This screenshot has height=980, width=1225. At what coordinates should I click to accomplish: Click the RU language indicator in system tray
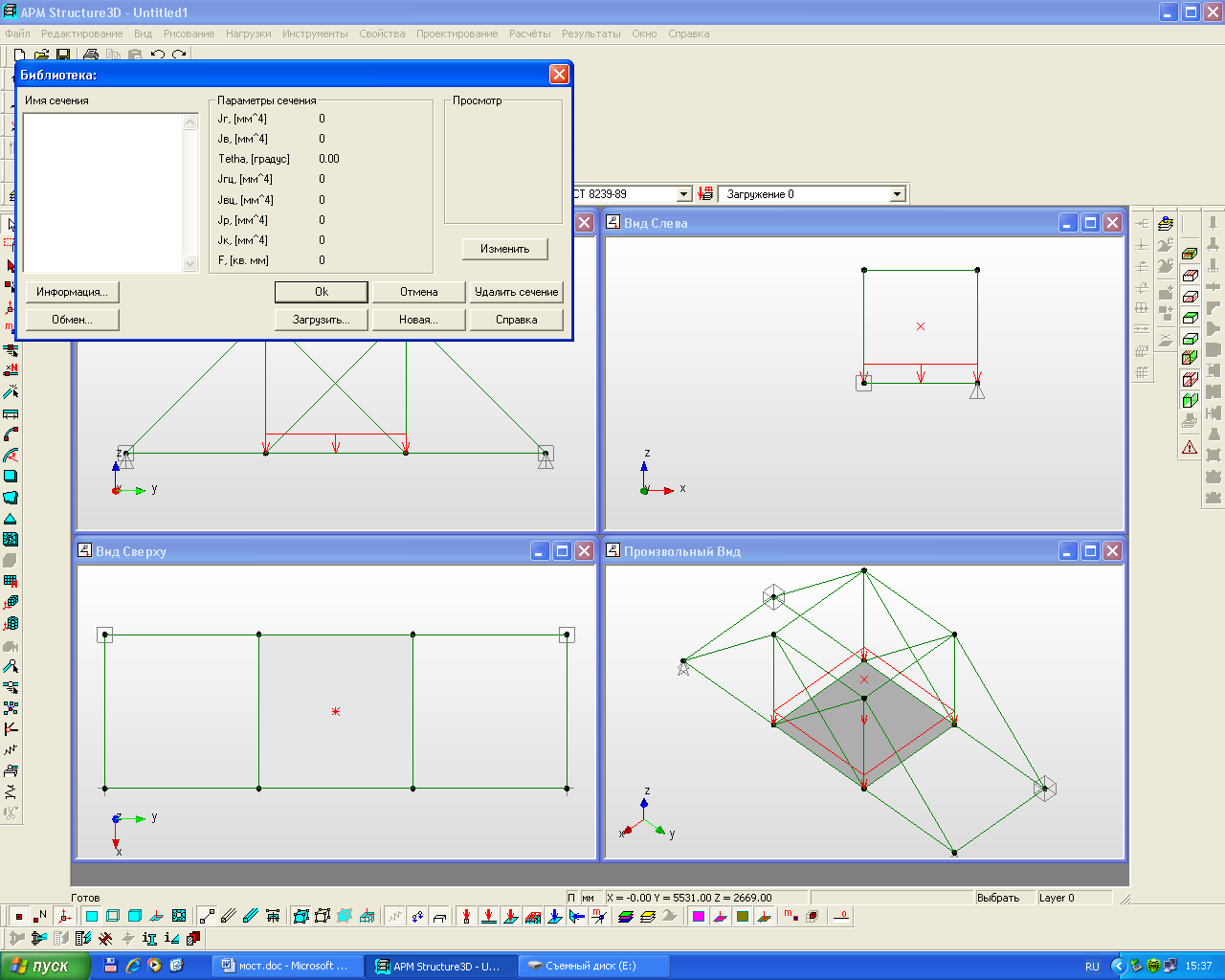click(x=1092, y=967)
